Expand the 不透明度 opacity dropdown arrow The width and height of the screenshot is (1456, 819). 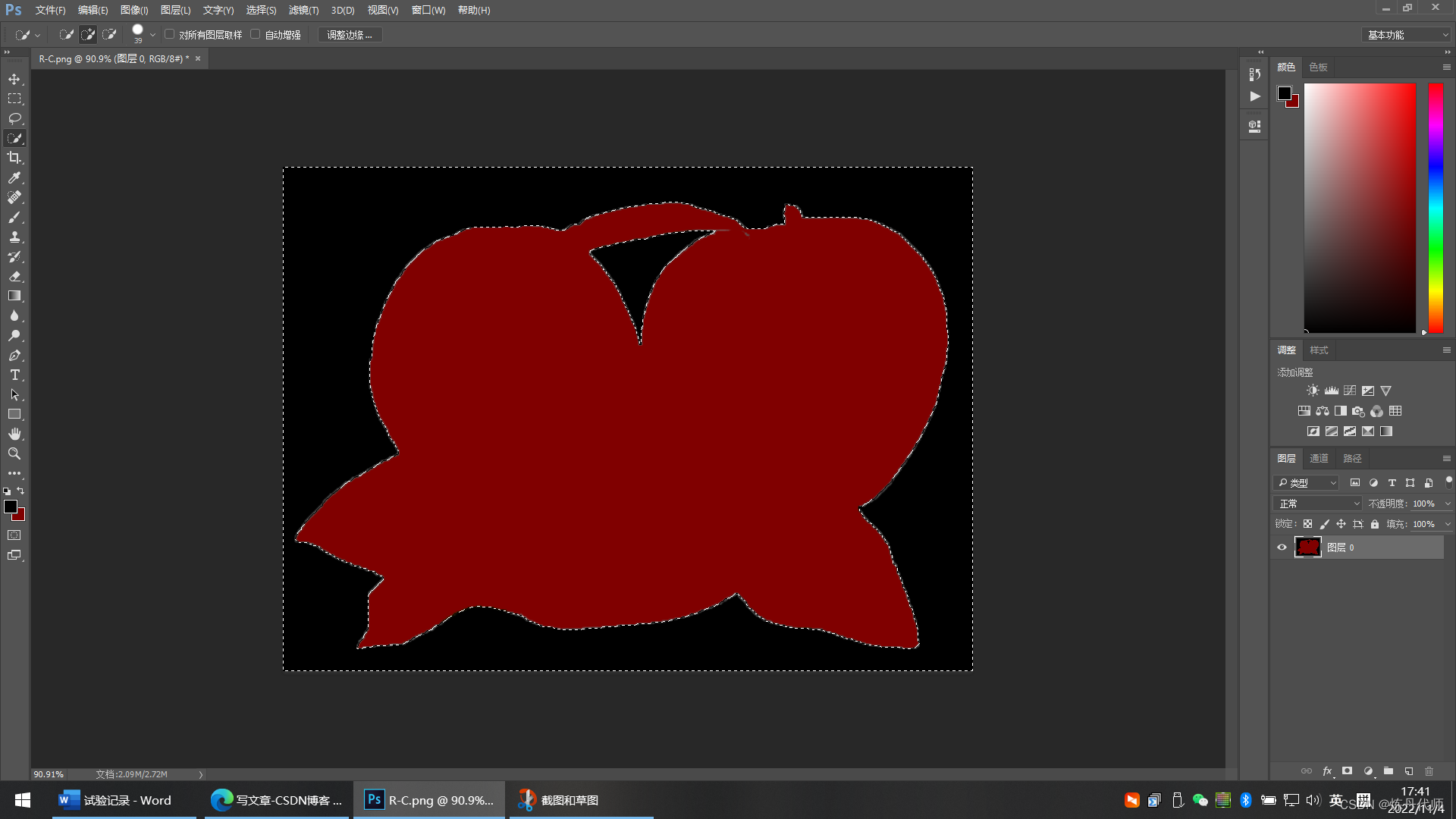tap(1448, 504)
